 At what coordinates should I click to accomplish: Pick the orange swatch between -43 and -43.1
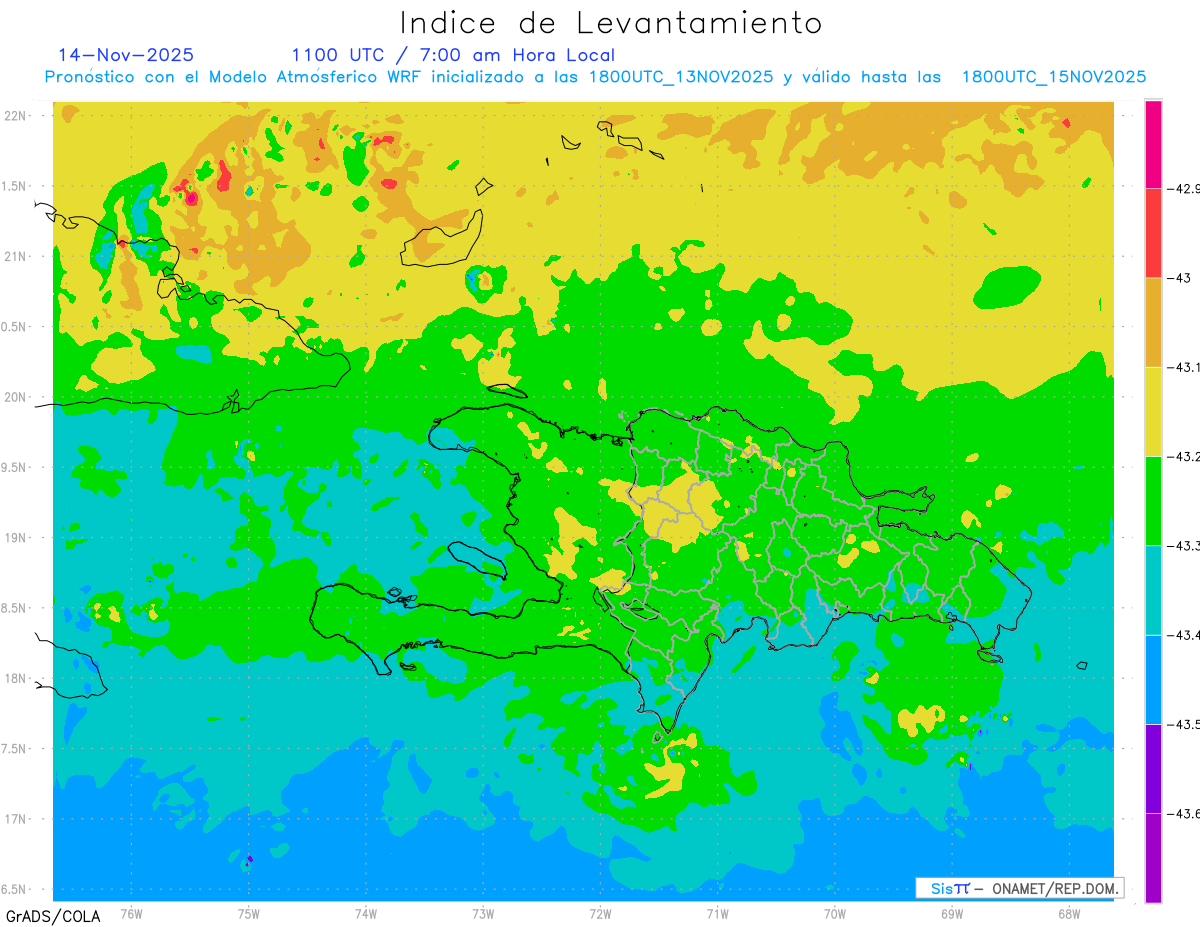point(1153,322)
